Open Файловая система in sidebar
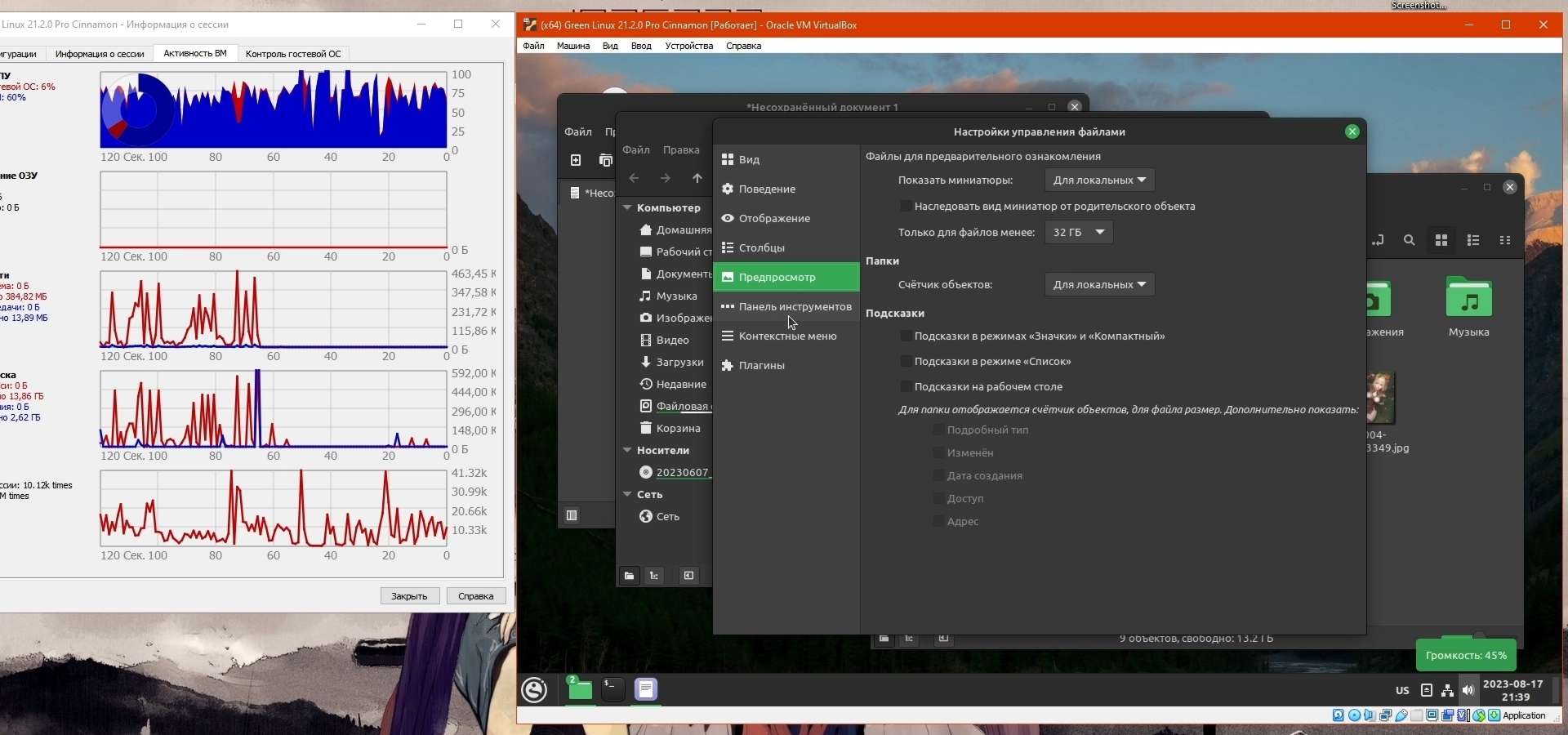 point(675,407)
